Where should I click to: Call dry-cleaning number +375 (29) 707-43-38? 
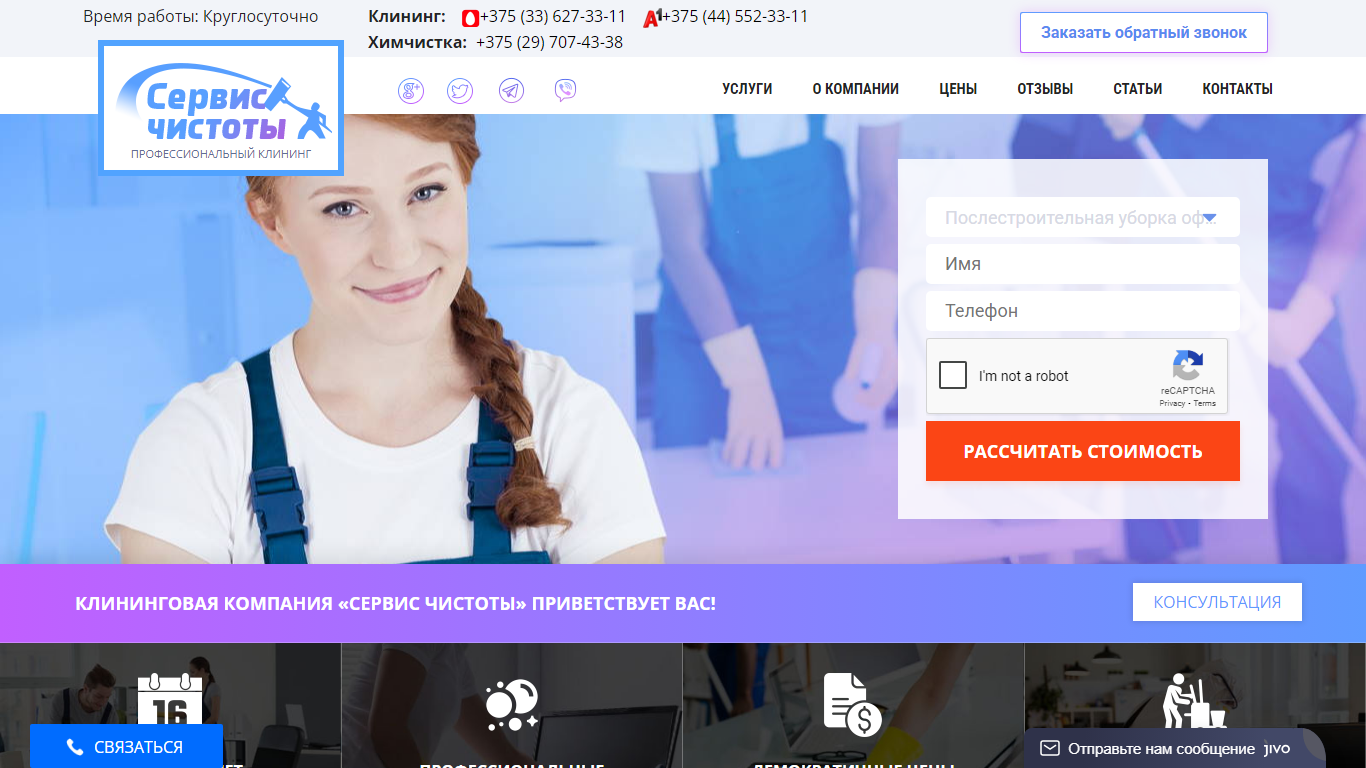pos(550,42)
